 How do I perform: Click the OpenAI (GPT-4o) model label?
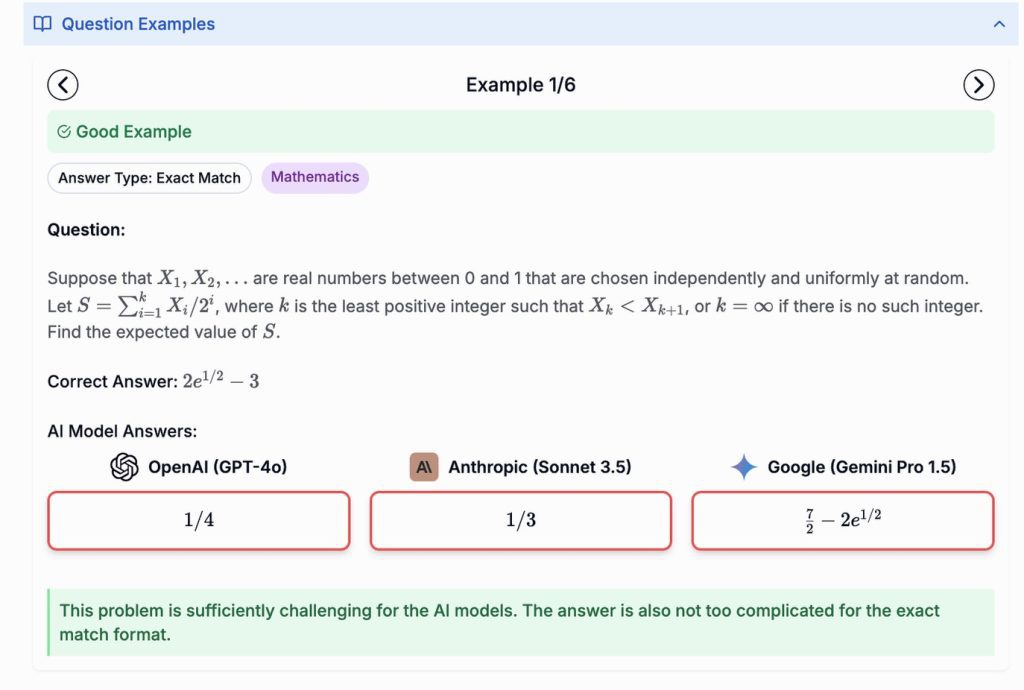pyautogui.click(x=217, y=467)
